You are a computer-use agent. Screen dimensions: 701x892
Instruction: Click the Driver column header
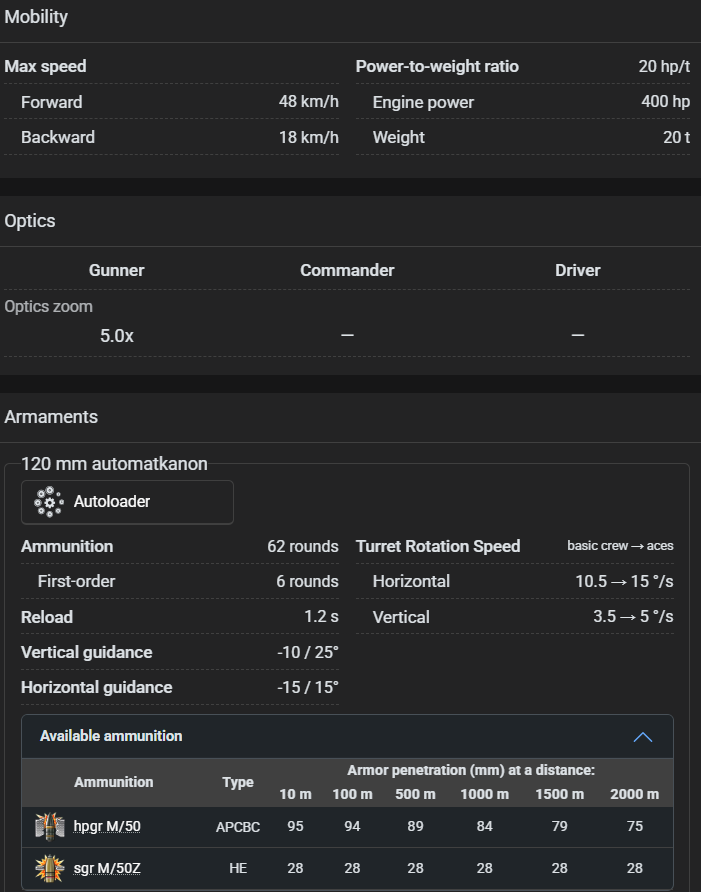(578, 270)
